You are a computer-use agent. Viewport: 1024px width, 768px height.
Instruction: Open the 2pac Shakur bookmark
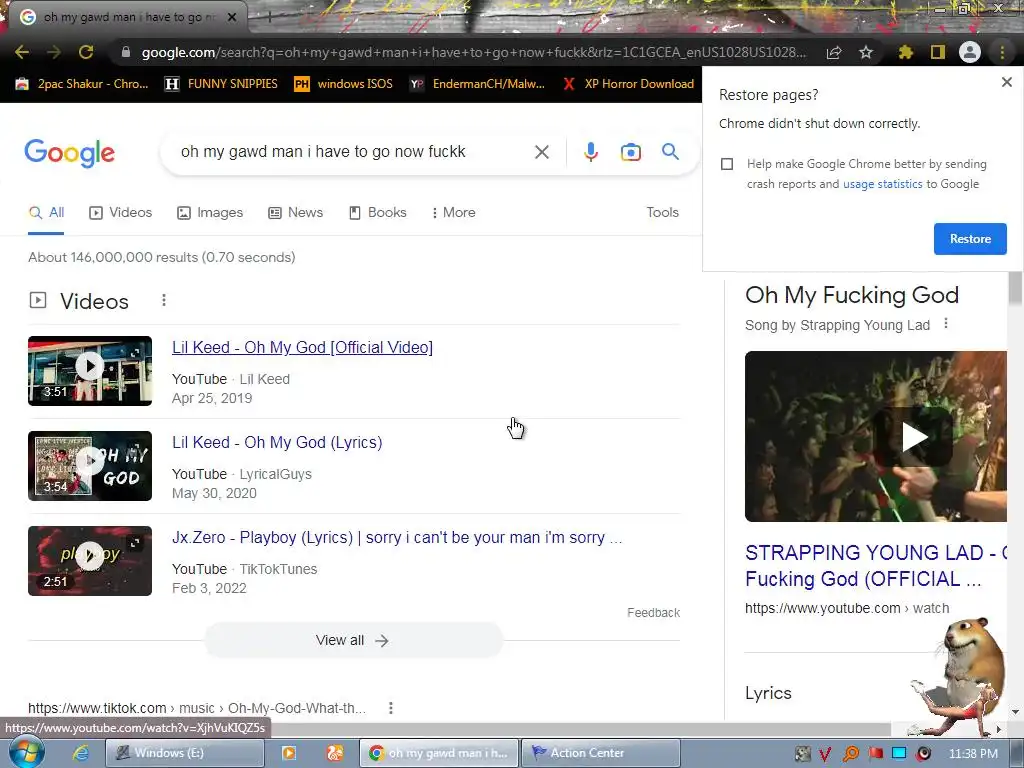click(82, 84)
